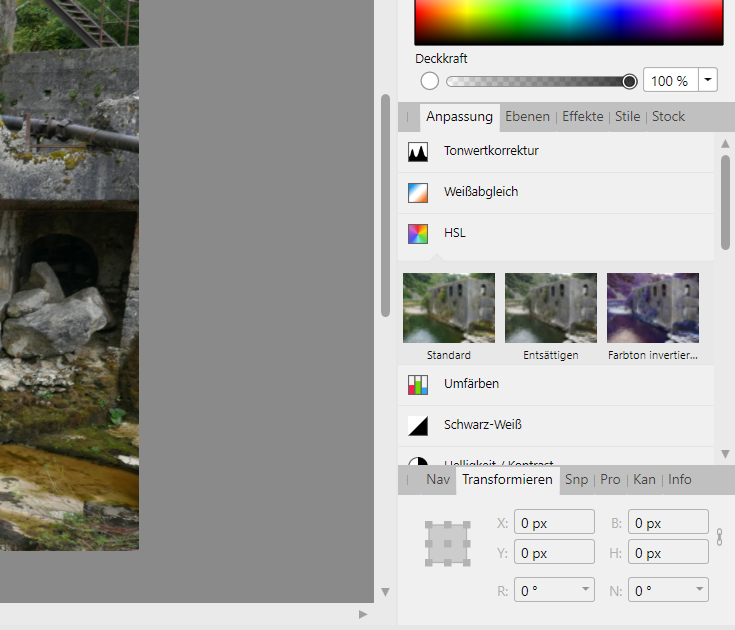Open the Pro tab

[x=610, y=480]
